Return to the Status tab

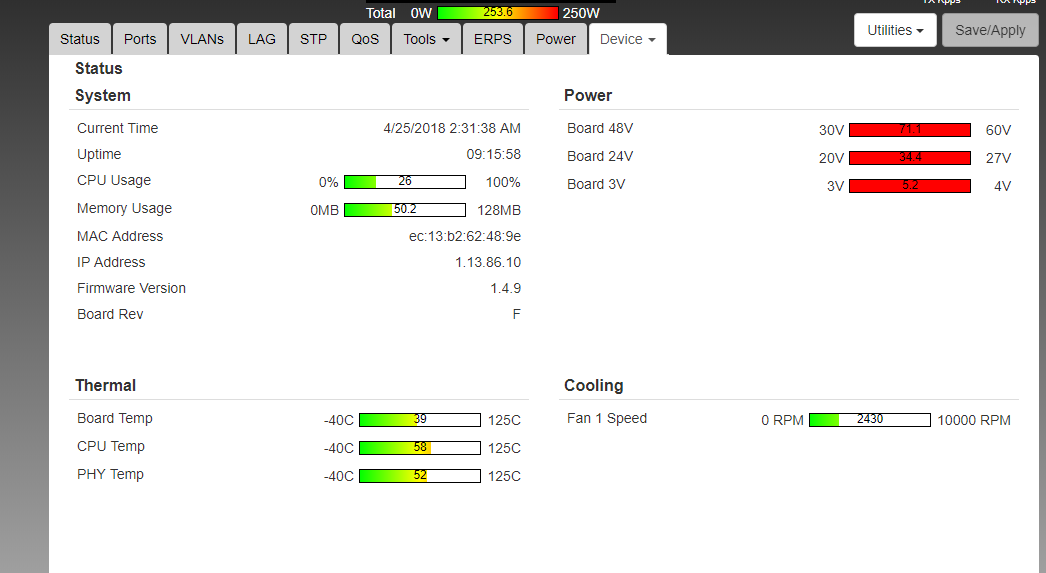point(80,39)
